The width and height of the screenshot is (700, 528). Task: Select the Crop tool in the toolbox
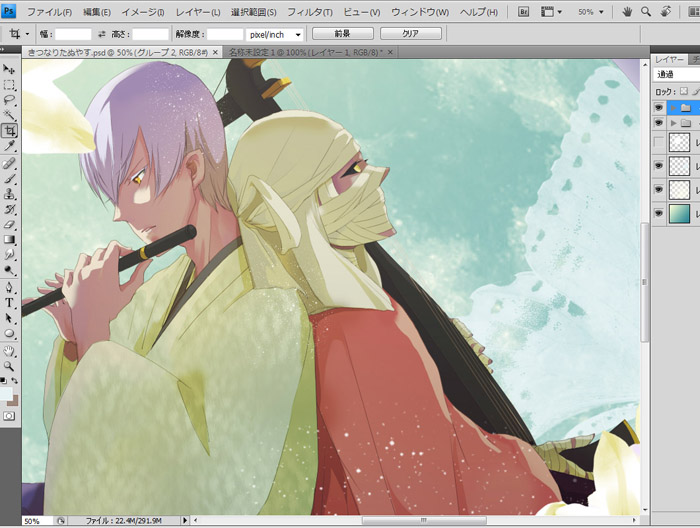pyautogui.click(x=9, y=131)
